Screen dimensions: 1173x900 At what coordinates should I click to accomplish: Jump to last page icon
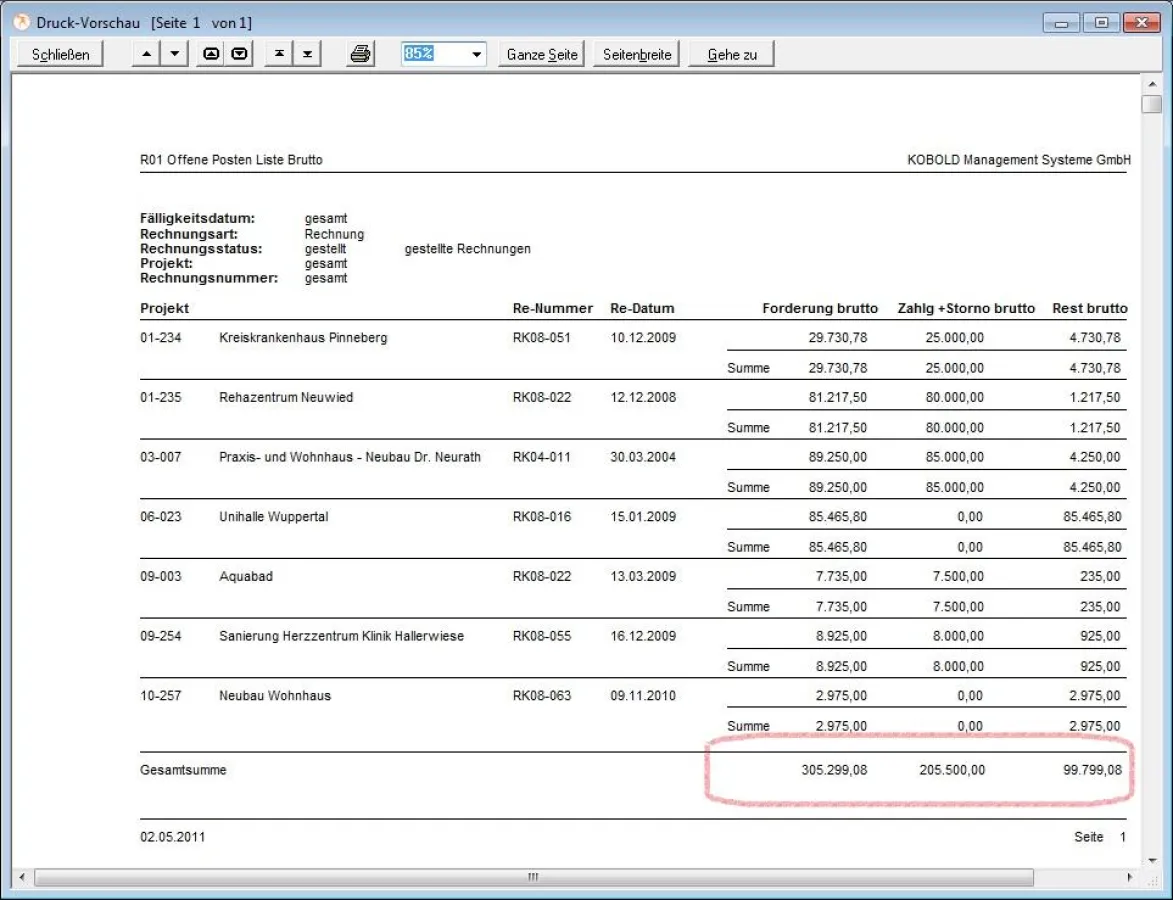pos(307,55)
